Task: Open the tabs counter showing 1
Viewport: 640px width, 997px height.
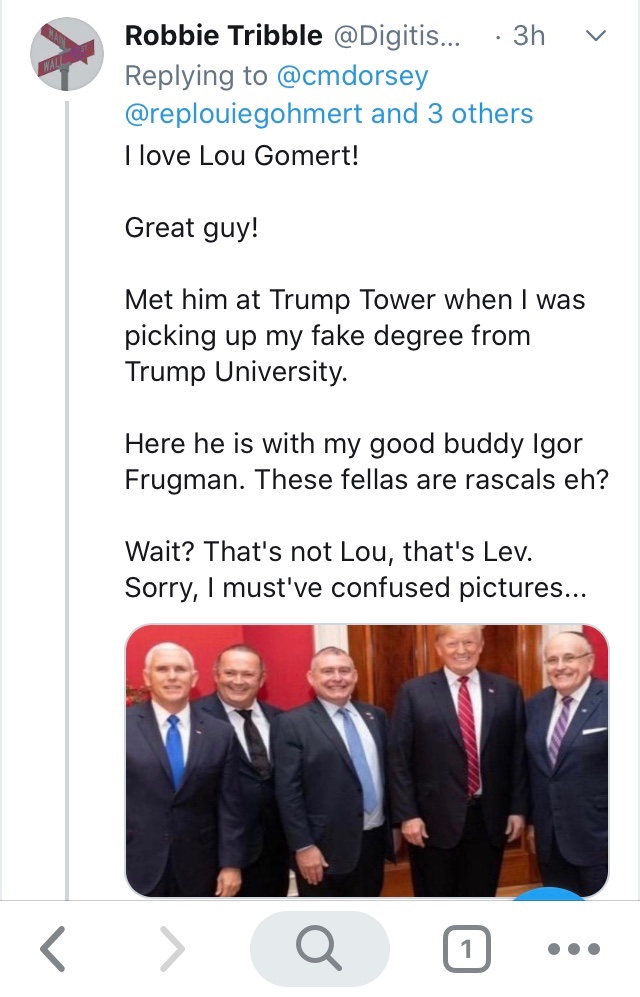Action: 465,948
